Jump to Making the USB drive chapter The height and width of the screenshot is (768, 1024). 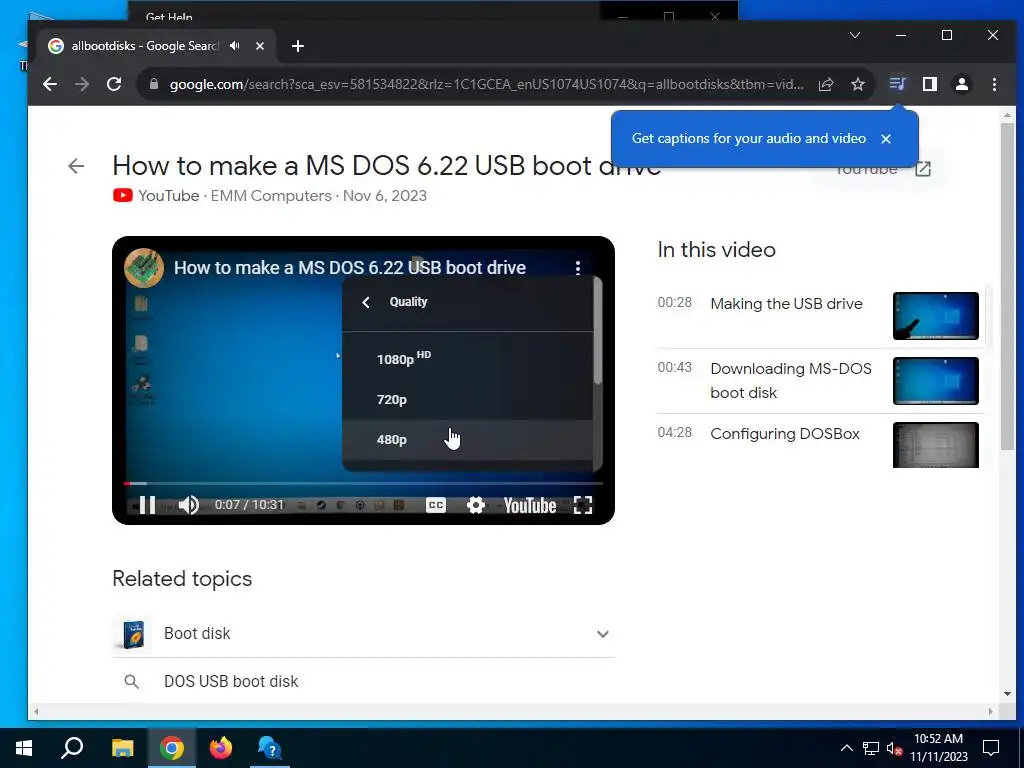tap(786, 304)
